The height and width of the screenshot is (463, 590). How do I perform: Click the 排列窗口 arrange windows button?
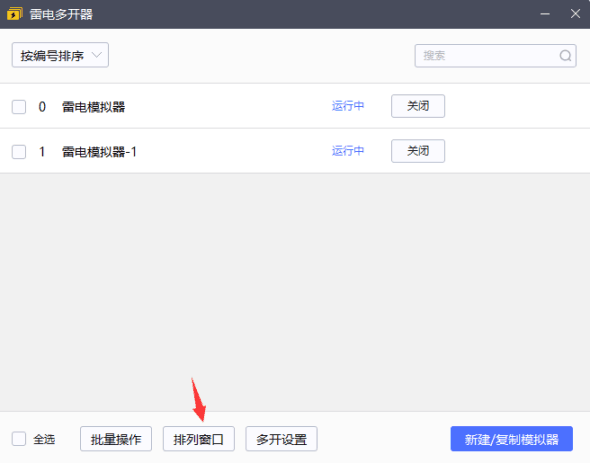tap(199, 439)
